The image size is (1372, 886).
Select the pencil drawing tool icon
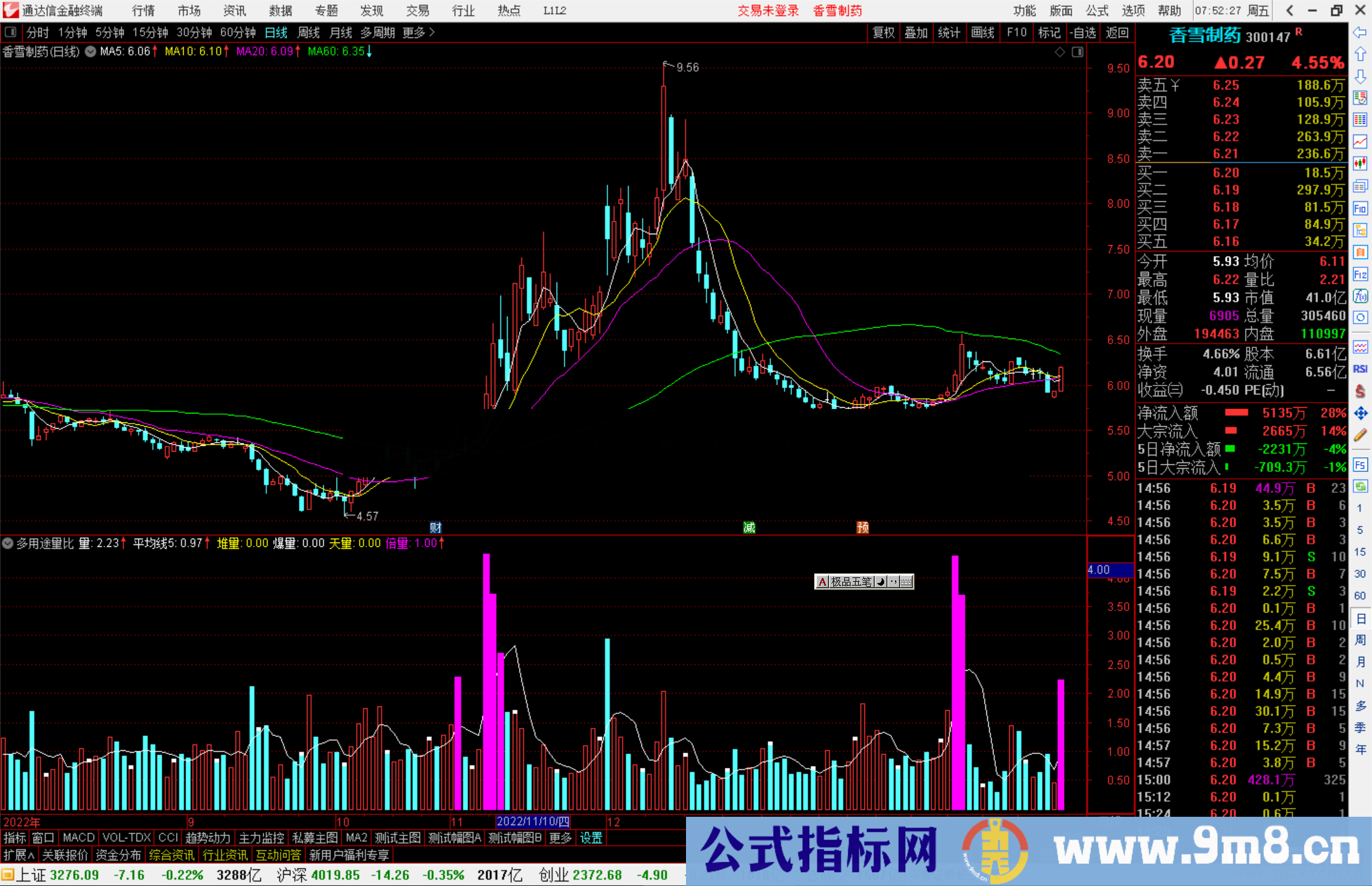(1360, 436)
